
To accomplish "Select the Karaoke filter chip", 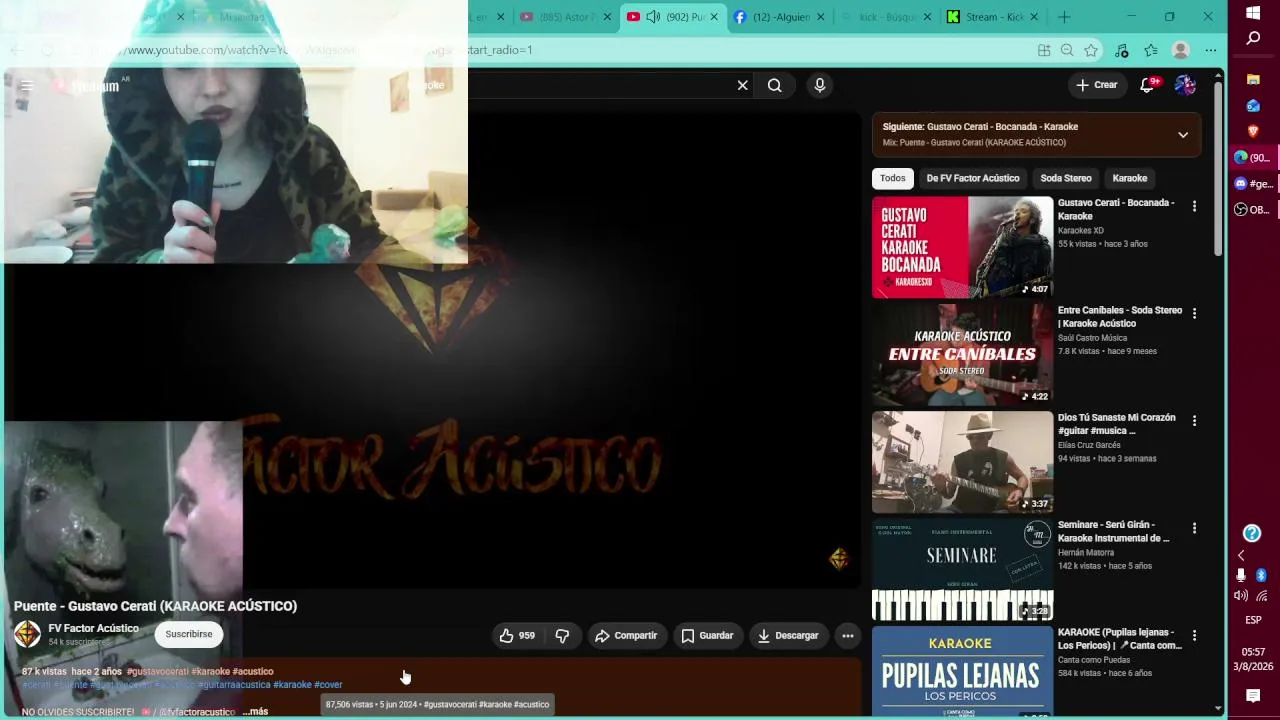I will pos(1130,178).
